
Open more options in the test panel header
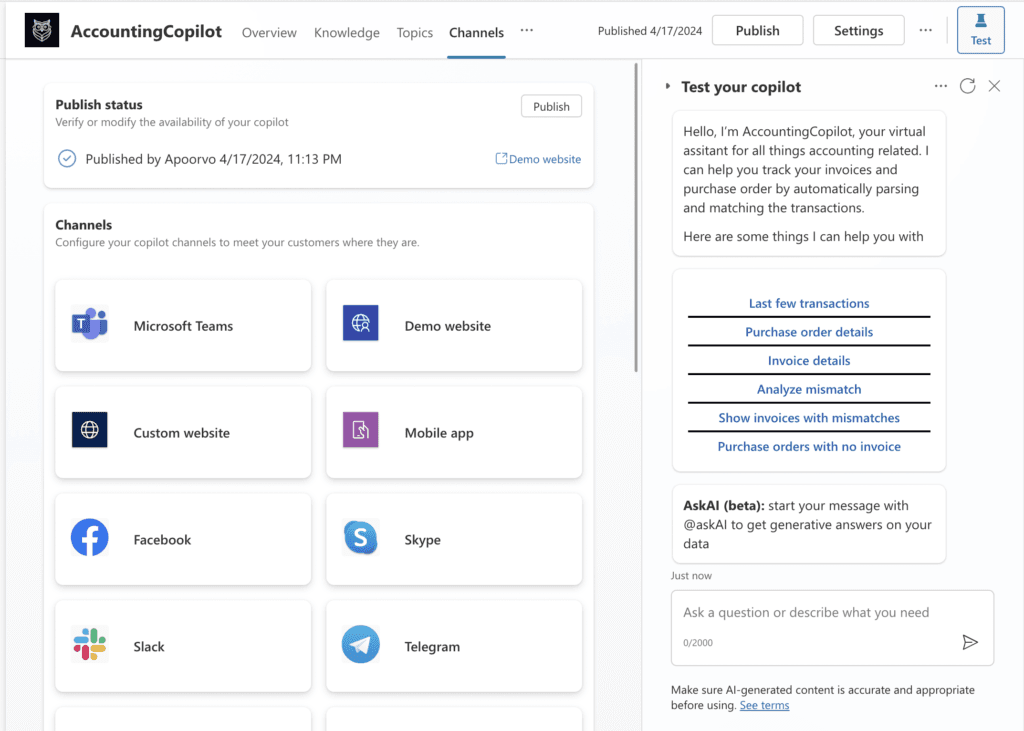coord(940,86)
